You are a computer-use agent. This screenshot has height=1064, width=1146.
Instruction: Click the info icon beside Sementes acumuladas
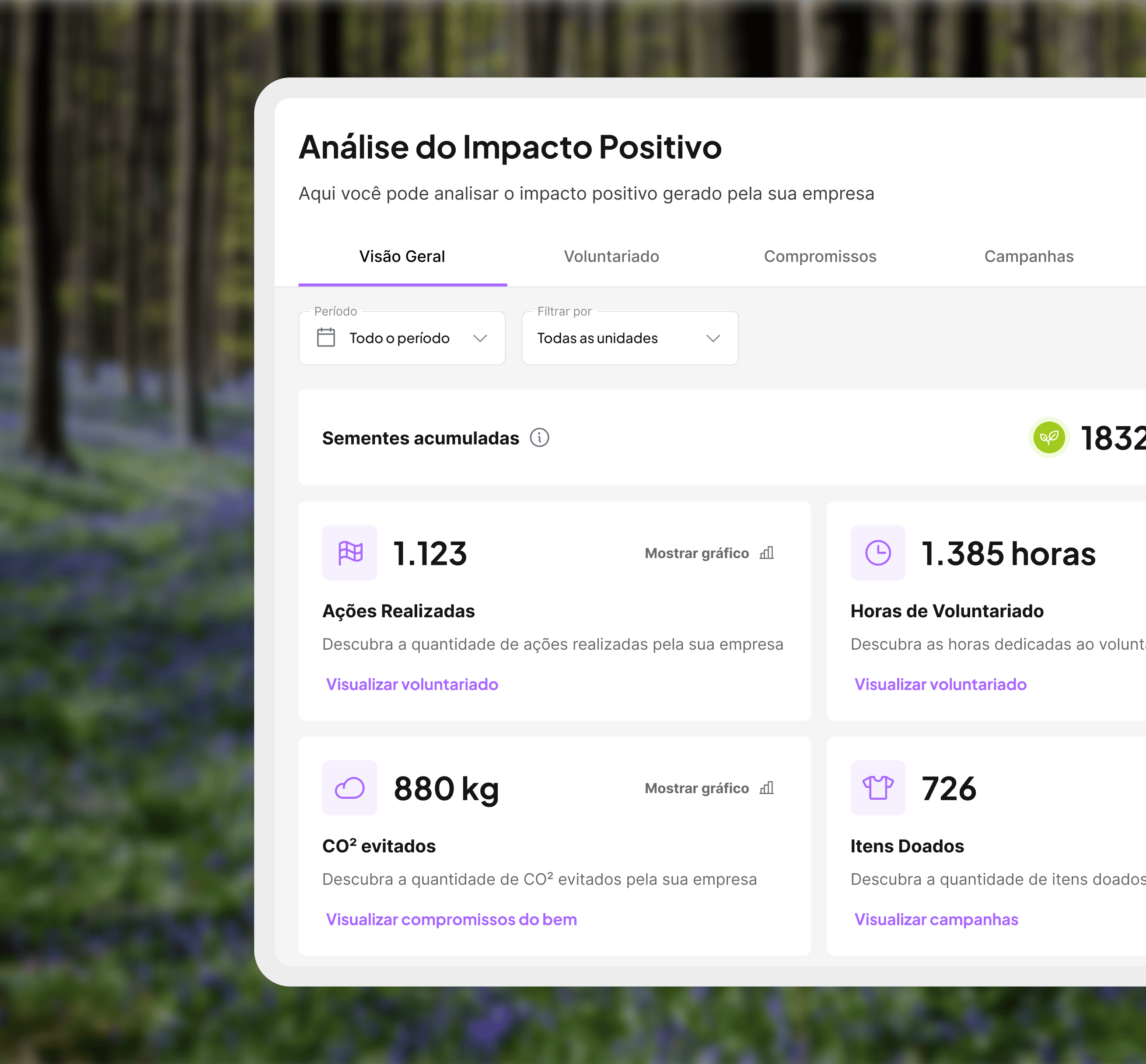(539, 437)
